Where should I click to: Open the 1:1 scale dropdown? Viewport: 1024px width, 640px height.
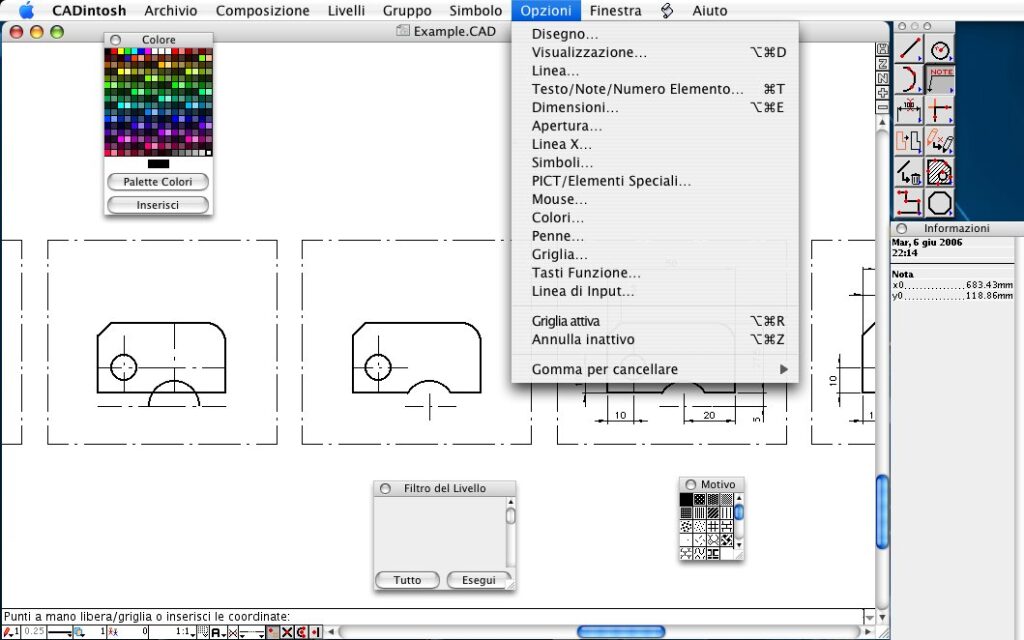(185, 632)
